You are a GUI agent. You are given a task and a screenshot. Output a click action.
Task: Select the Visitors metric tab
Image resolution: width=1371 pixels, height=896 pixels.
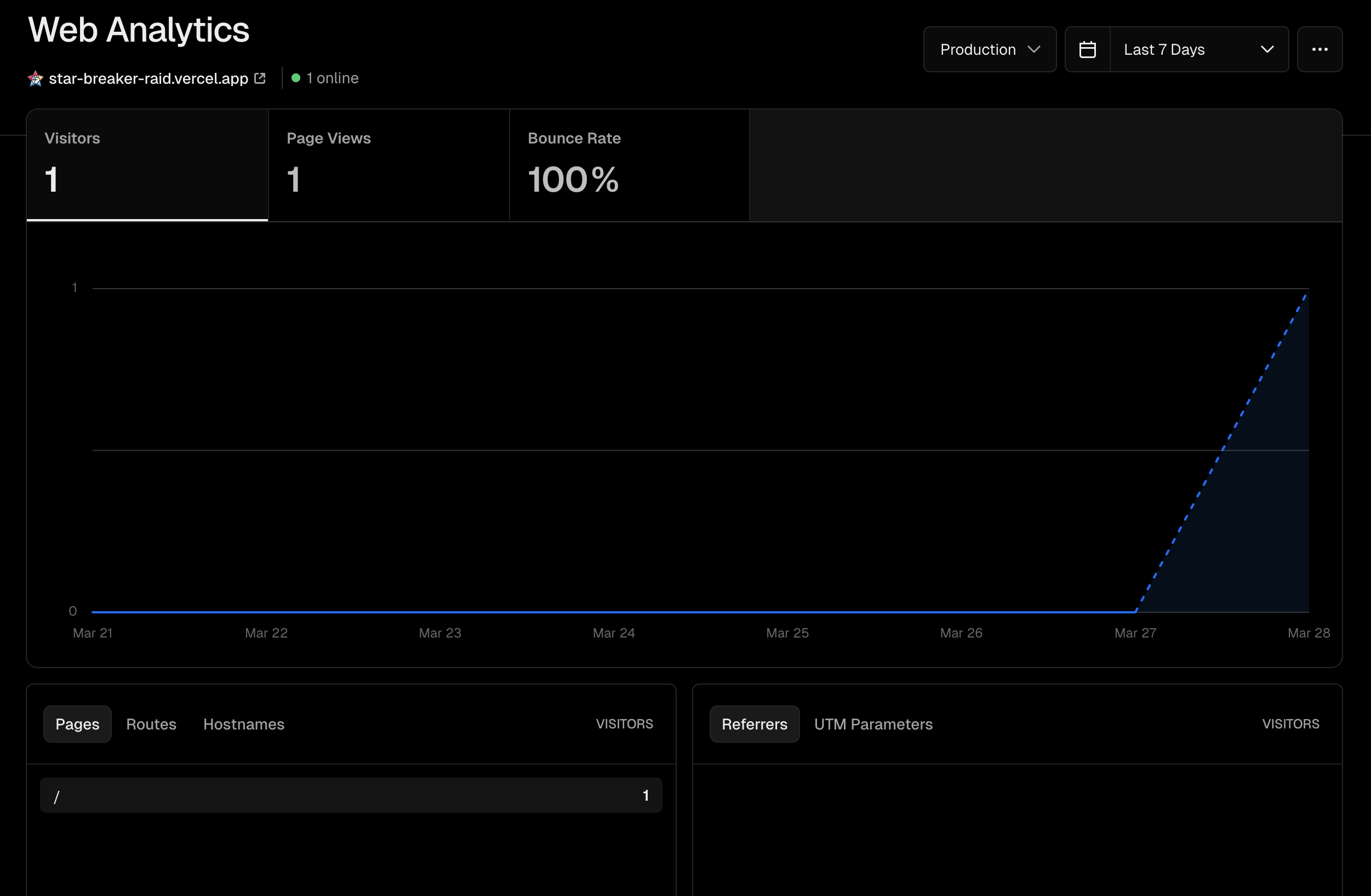[x=147, y=164]
